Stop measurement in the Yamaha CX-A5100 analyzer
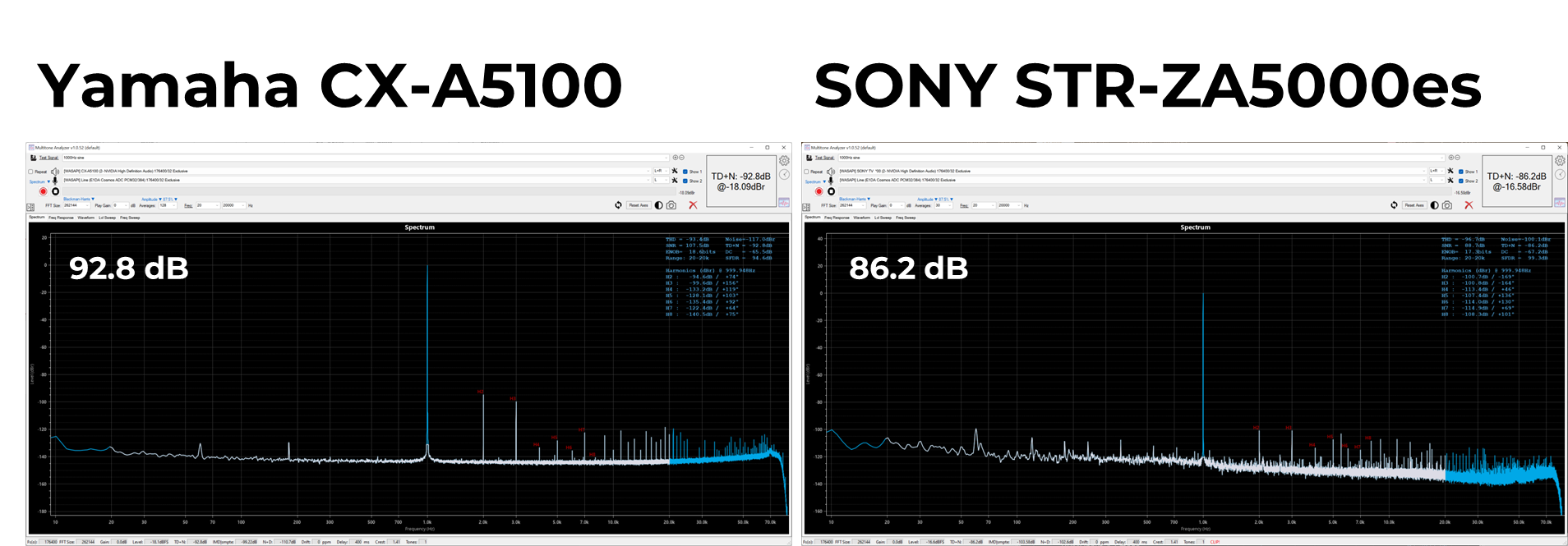The height and width of the screenshot is (546, 1568). pos(55,191)
